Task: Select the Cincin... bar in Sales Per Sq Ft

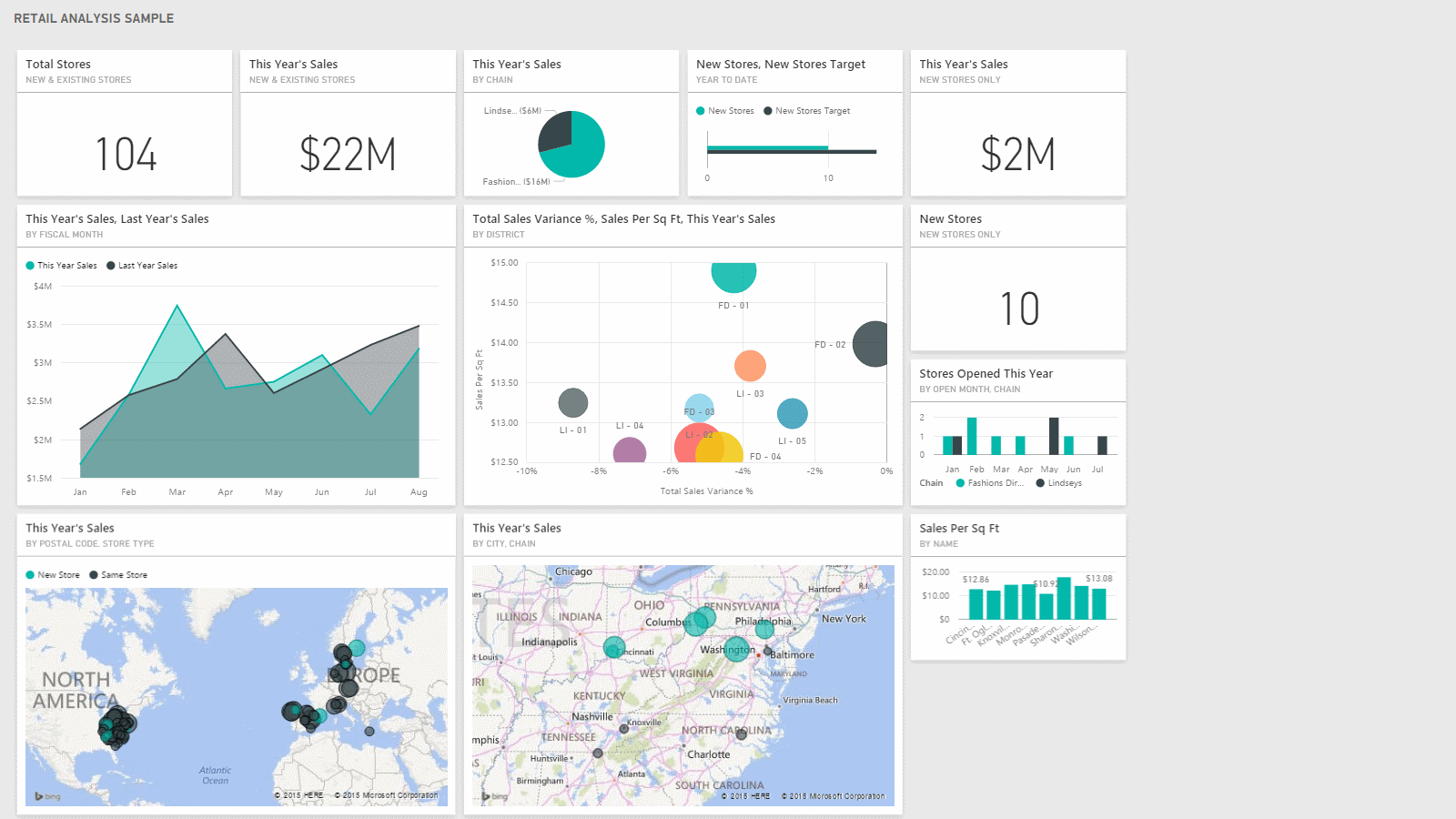Action: [976, 604]
